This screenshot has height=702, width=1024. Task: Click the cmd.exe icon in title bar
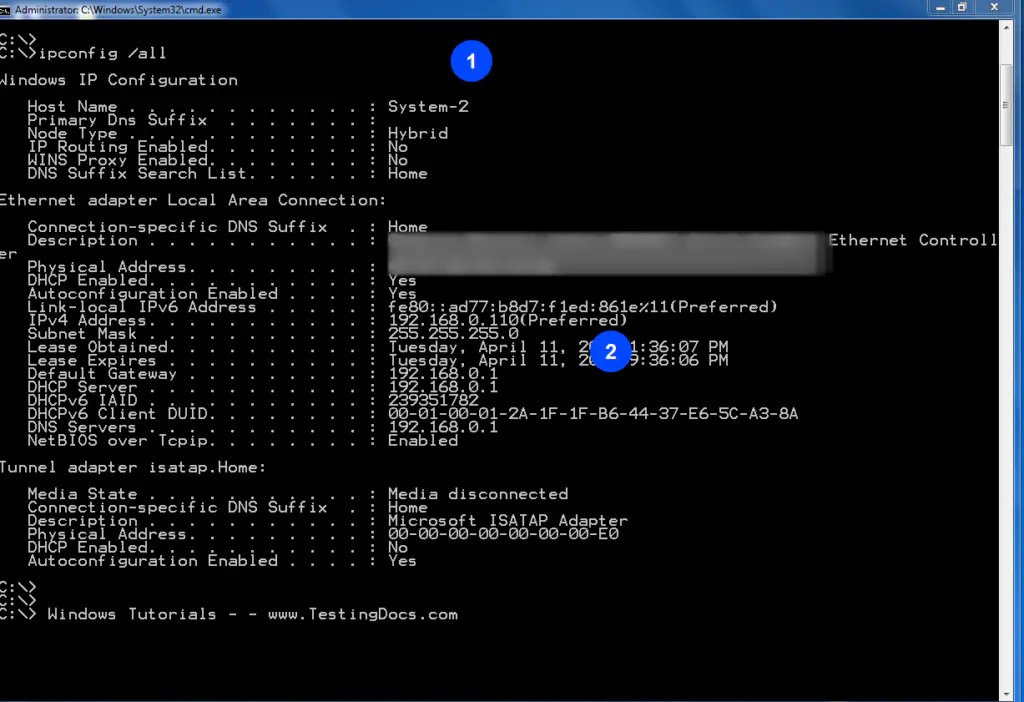(5, 10)
